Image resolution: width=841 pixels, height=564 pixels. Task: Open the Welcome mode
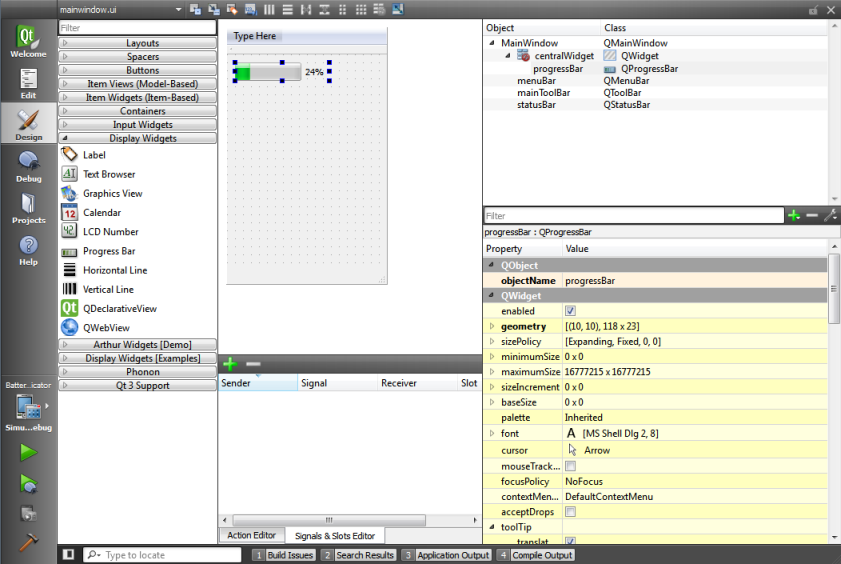pyautogui.click(x=28, y=42)
